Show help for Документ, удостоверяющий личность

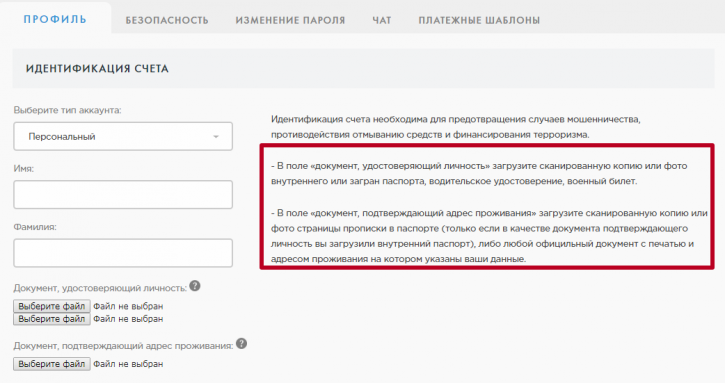tap(195, 286)
